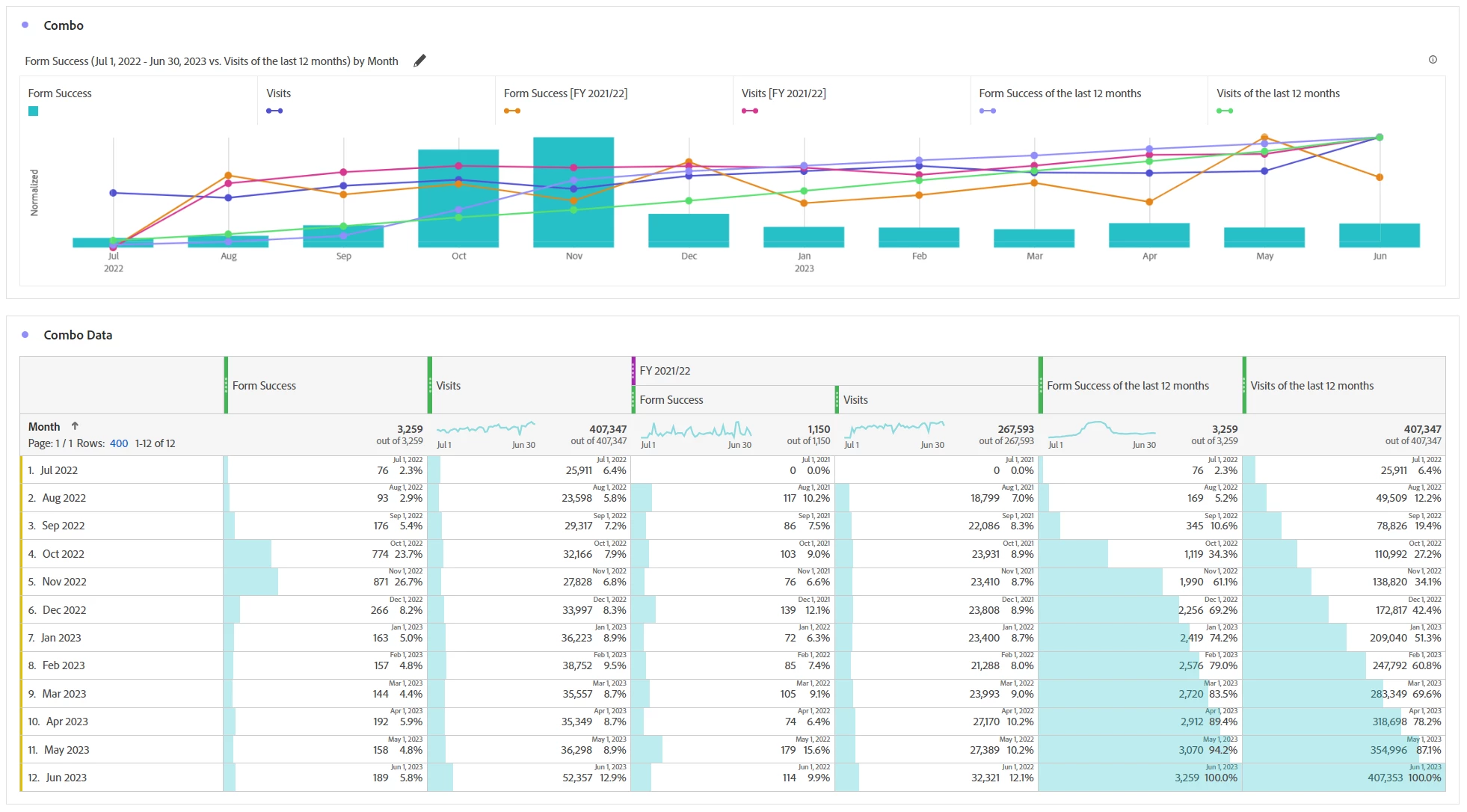Click the info icon at top right
The image size is (1467, 812).
pos(1433,60)
